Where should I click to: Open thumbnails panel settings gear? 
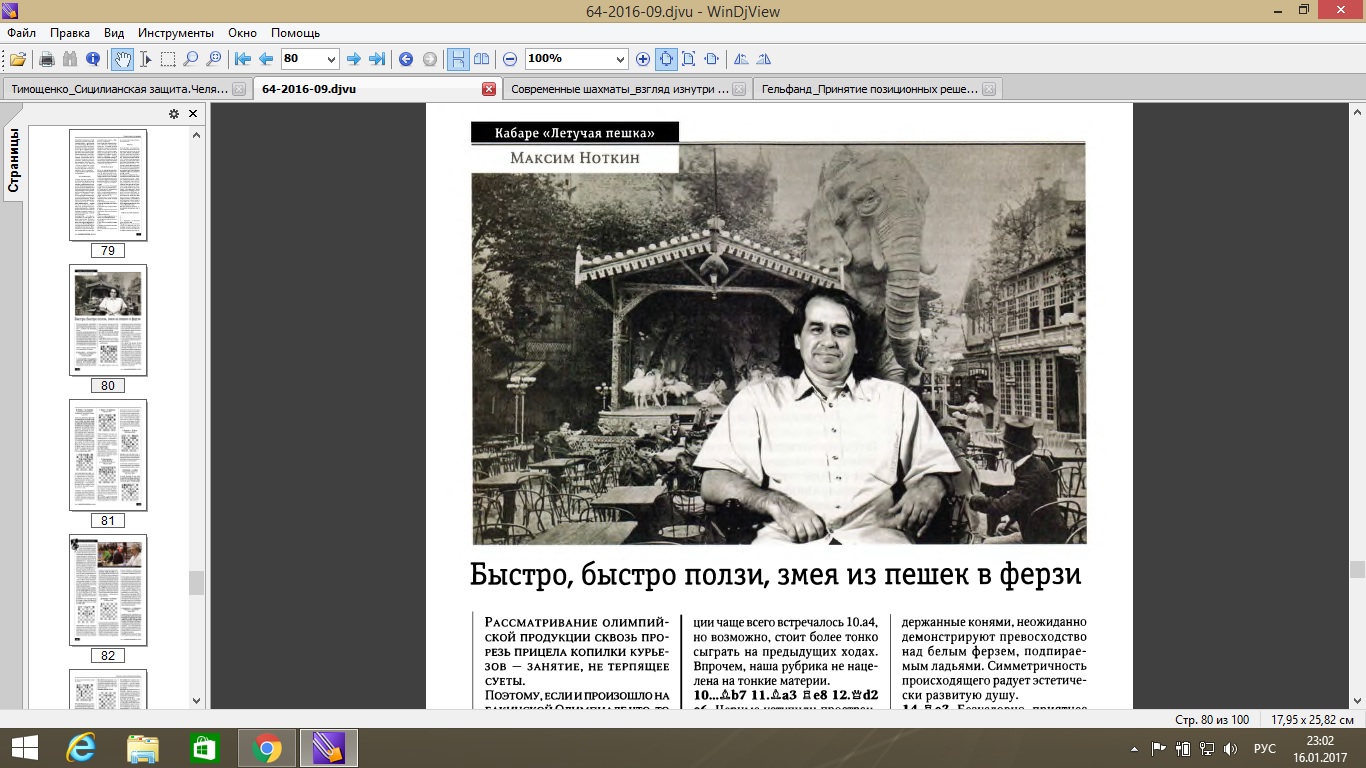coord(173,114)
